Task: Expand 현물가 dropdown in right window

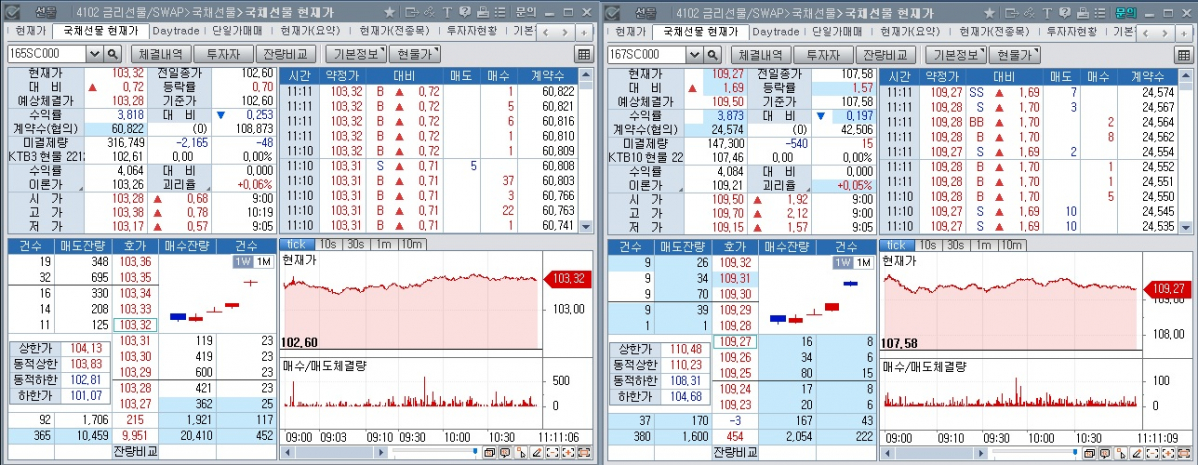Action: click(1013, 54)
